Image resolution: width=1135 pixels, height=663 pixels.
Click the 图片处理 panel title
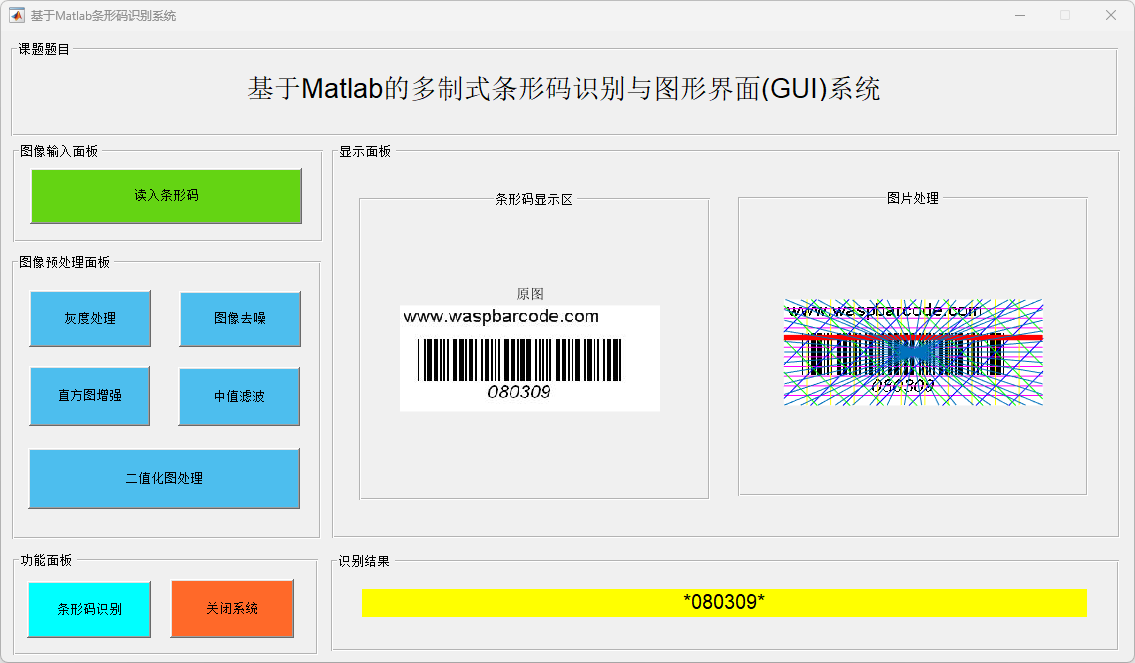click(913, 198)
